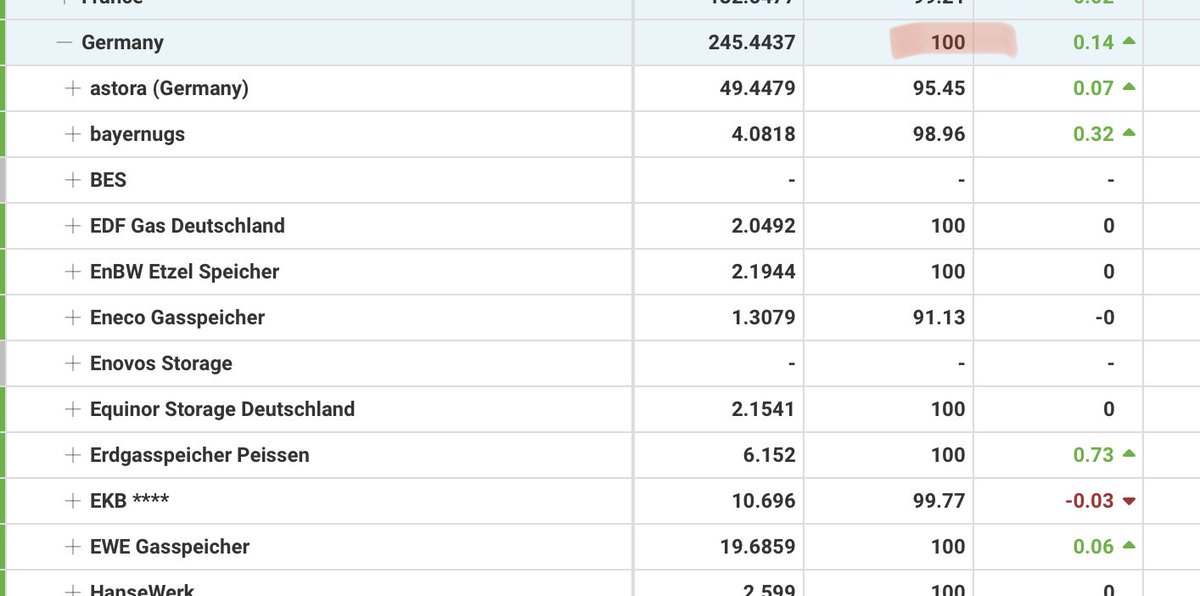Click green up arrow in EWE row

[x=1129, y=546]
